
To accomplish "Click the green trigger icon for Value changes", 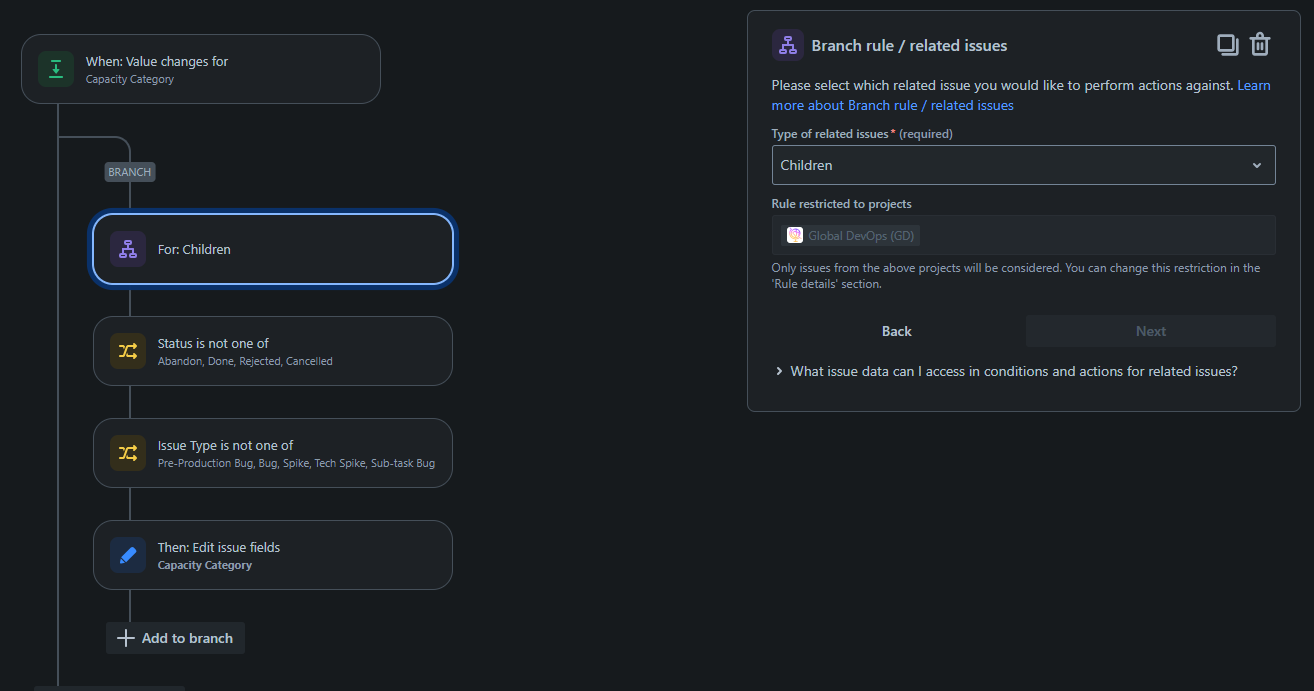I will 56,69.
